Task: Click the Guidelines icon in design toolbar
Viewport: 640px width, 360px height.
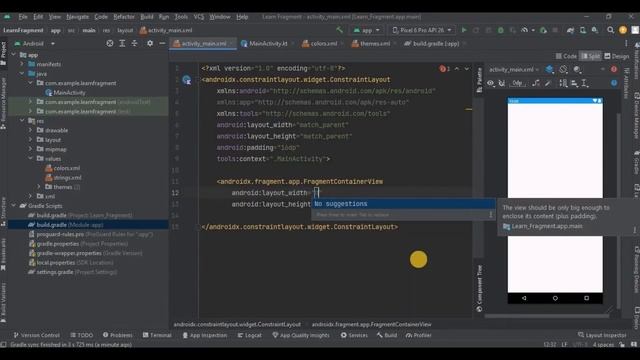Action: pos(585,83)
